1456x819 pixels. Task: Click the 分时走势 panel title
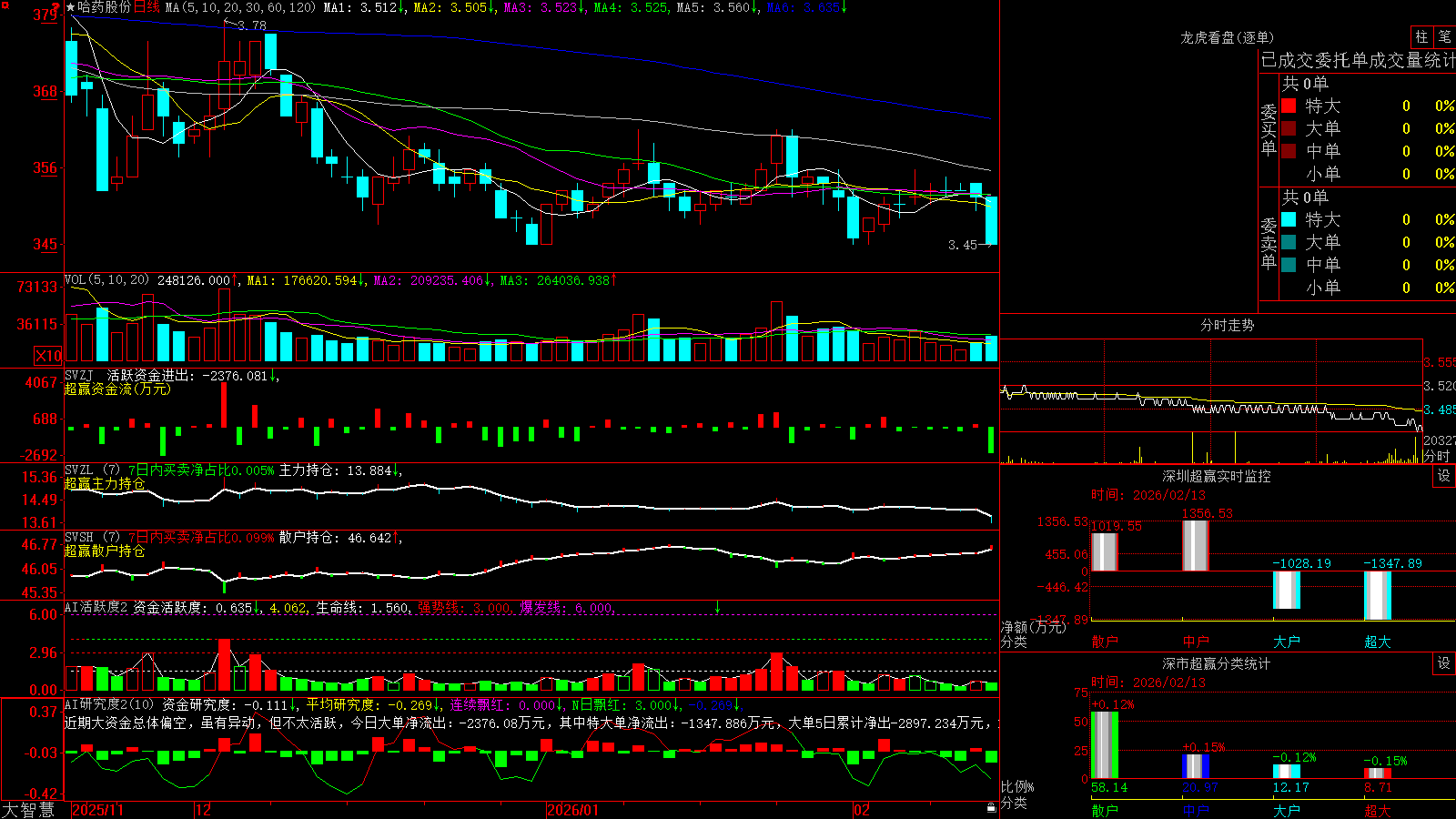click(x=1227, y=325)
